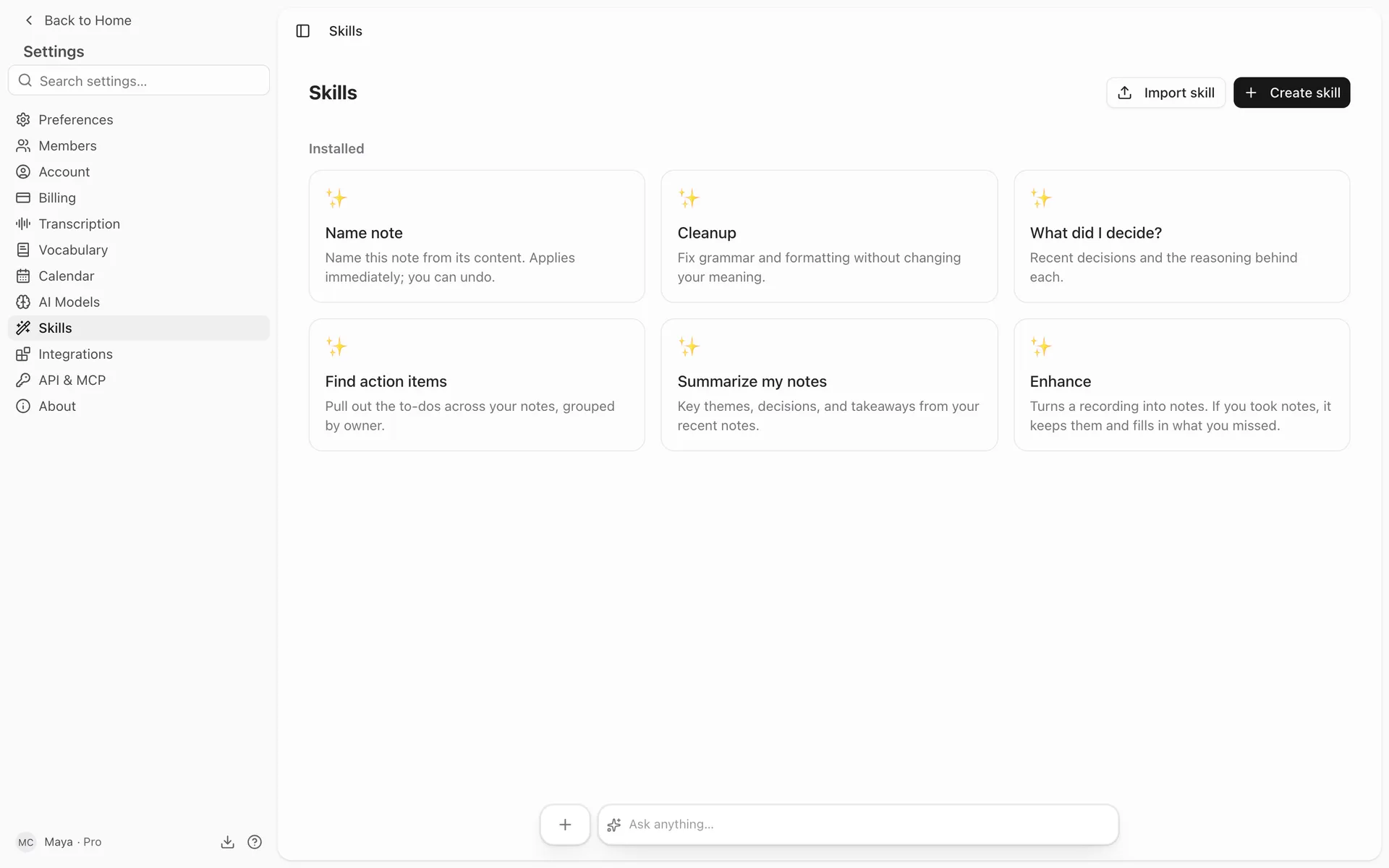This screenshot has width=1389, height=868.
Task: Open the Name note skill card
Action: [477, 237]
